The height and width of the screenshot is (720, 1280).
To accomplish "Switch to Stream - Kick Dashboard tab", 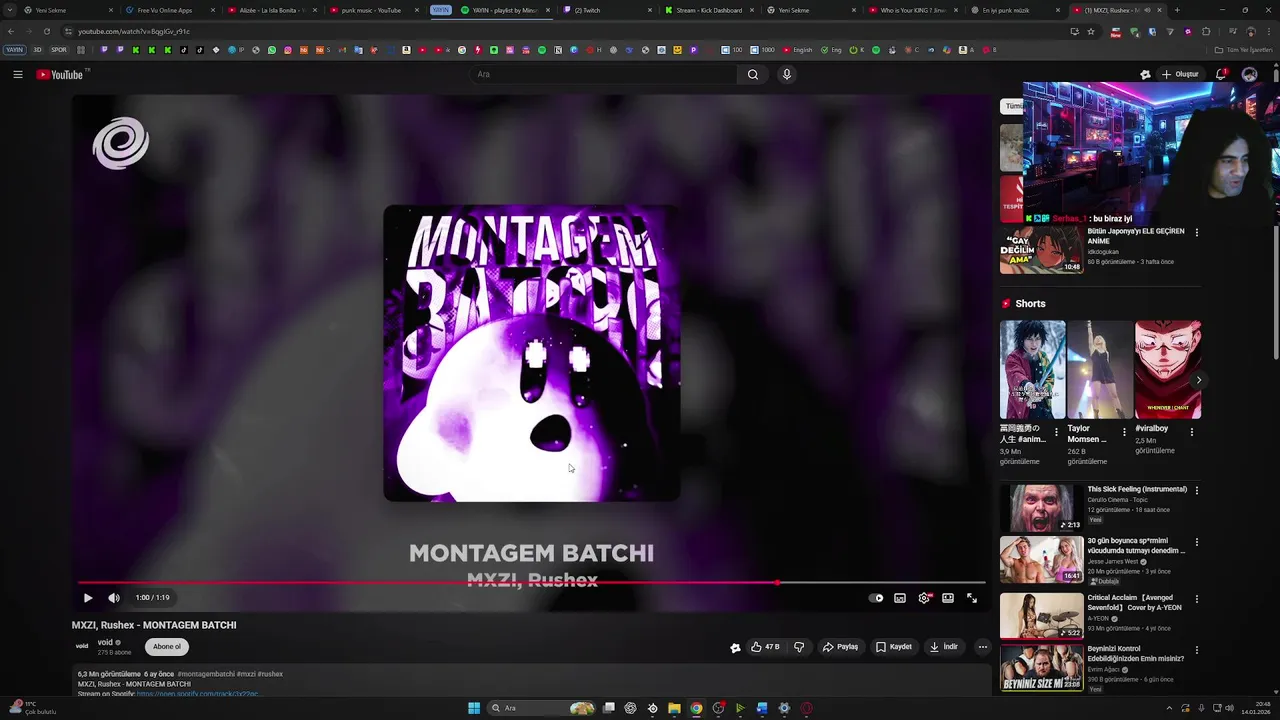I will 709,10.
